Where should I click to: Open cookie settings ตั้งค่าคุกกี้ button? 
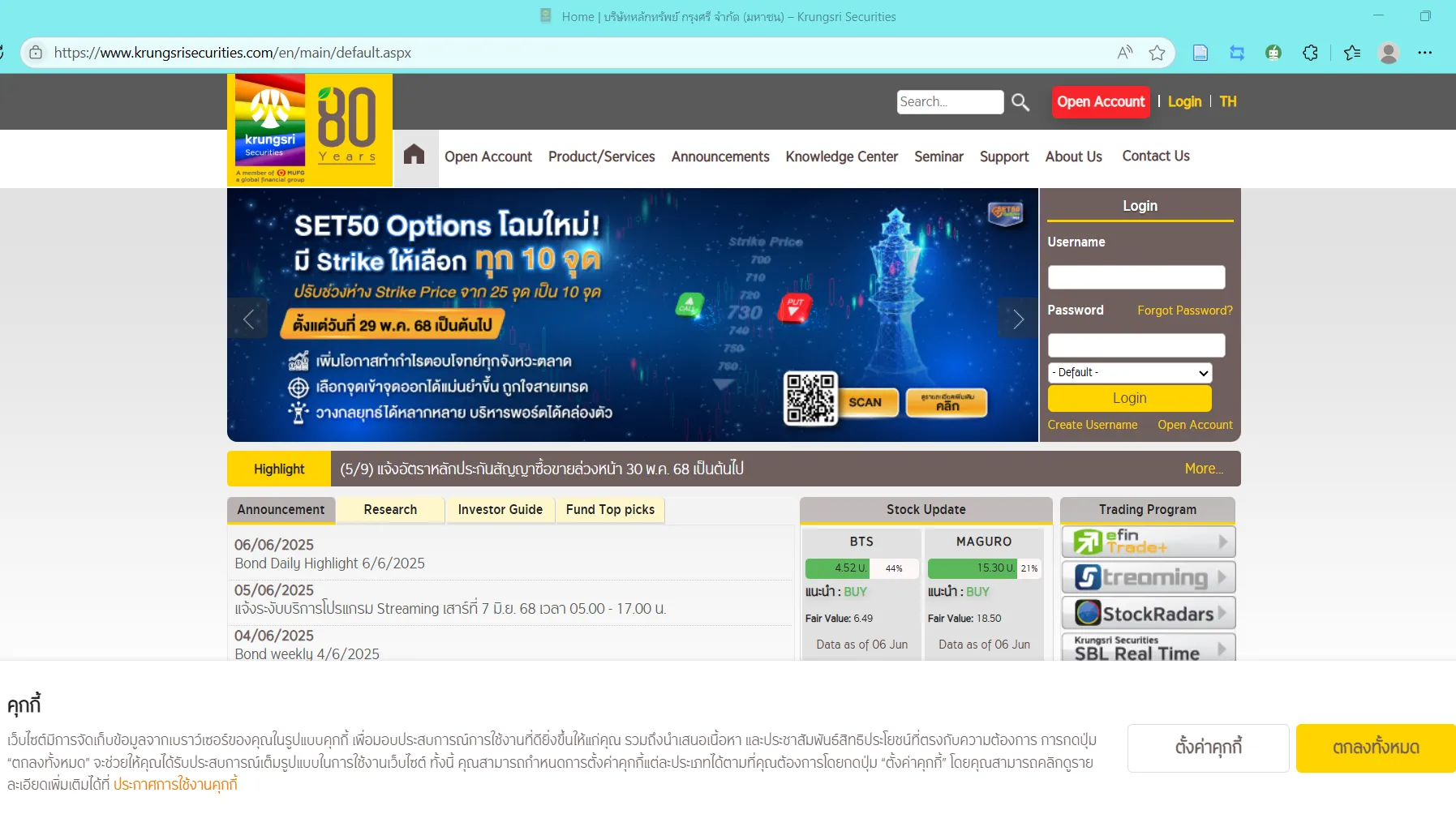point(1209,748)
